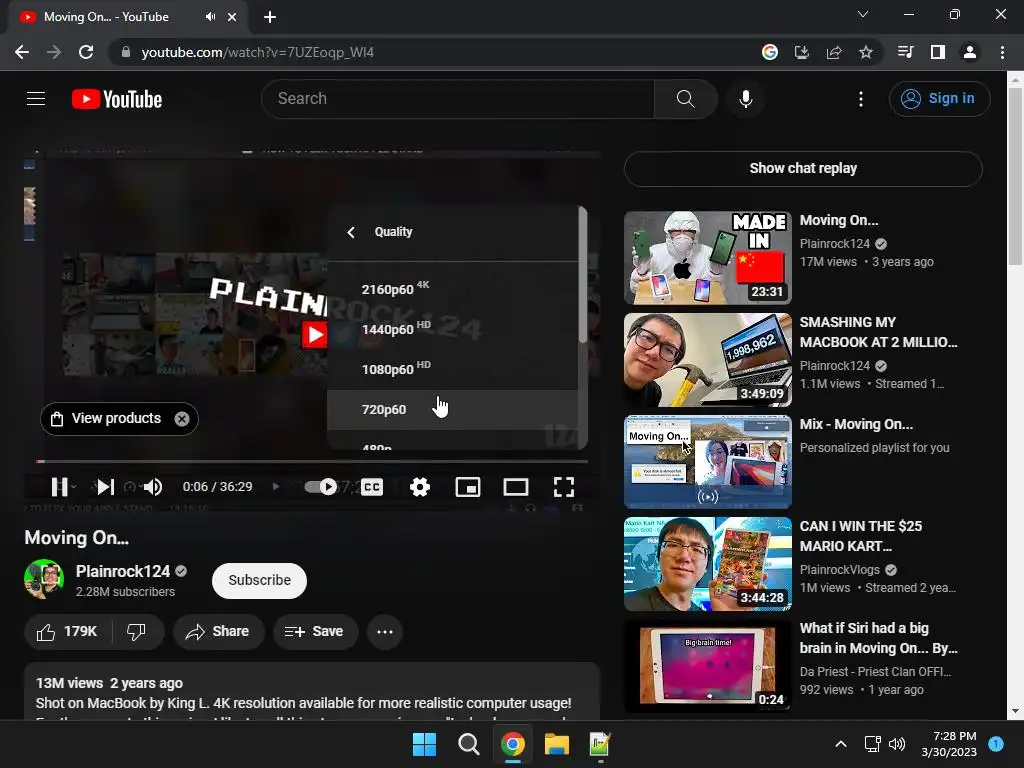Open media controls icon in toolbar
Viewport: 1024px width, 768px height.
[x=905, y=52]
